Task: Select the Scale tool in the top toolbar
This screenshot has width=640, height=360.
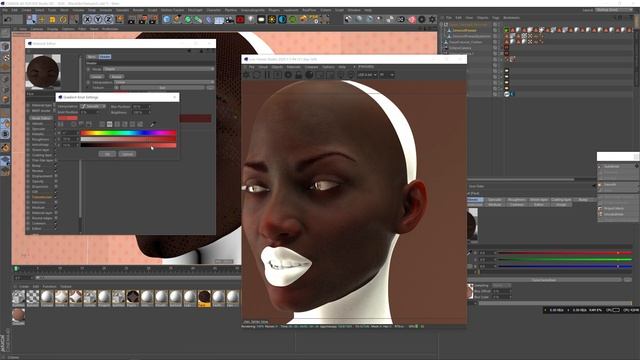Action: 52,19
